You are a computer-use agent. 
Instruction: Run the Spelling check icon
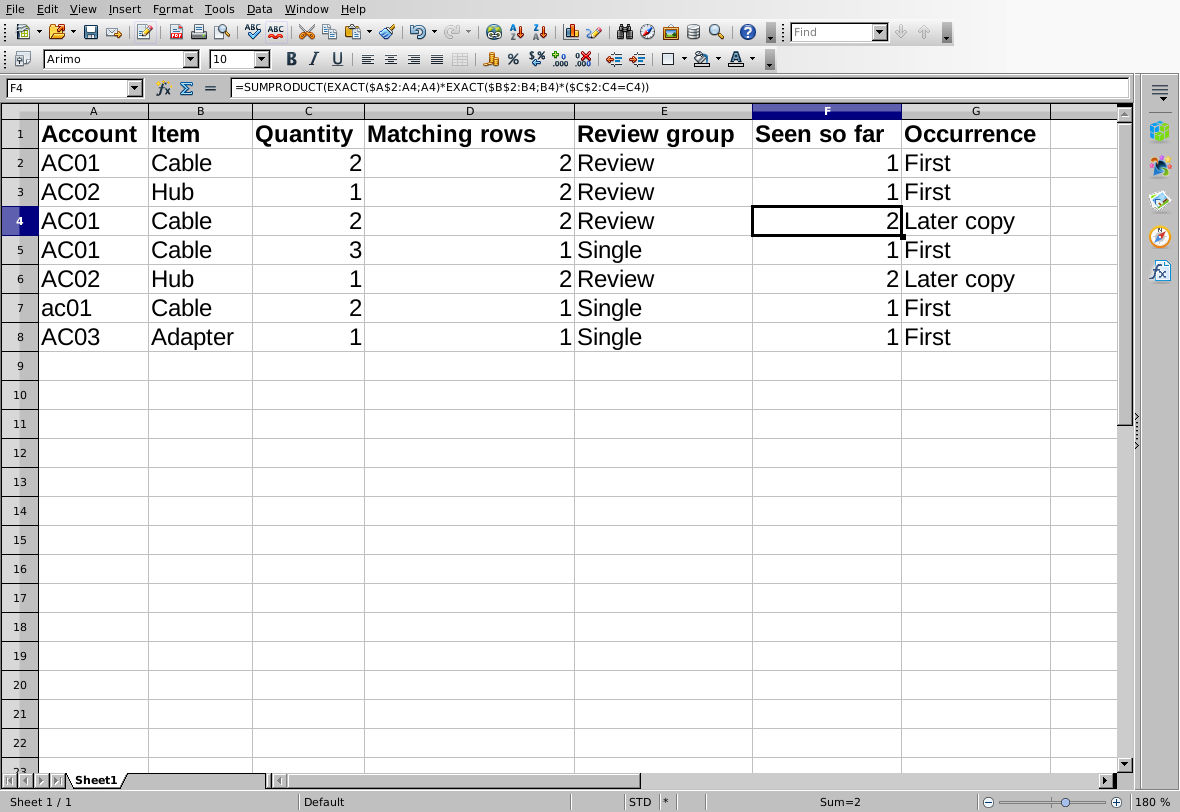[253, 32]
